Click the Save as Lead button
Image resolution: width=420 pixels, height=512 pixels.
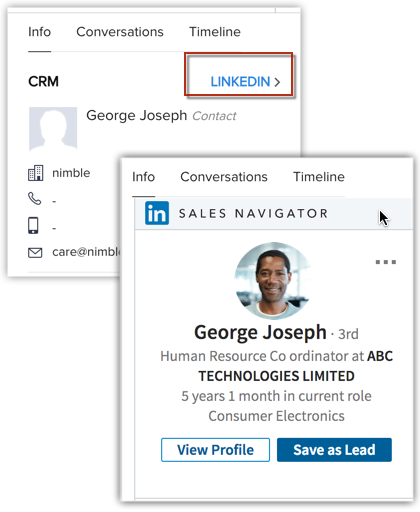click(334, 450)
